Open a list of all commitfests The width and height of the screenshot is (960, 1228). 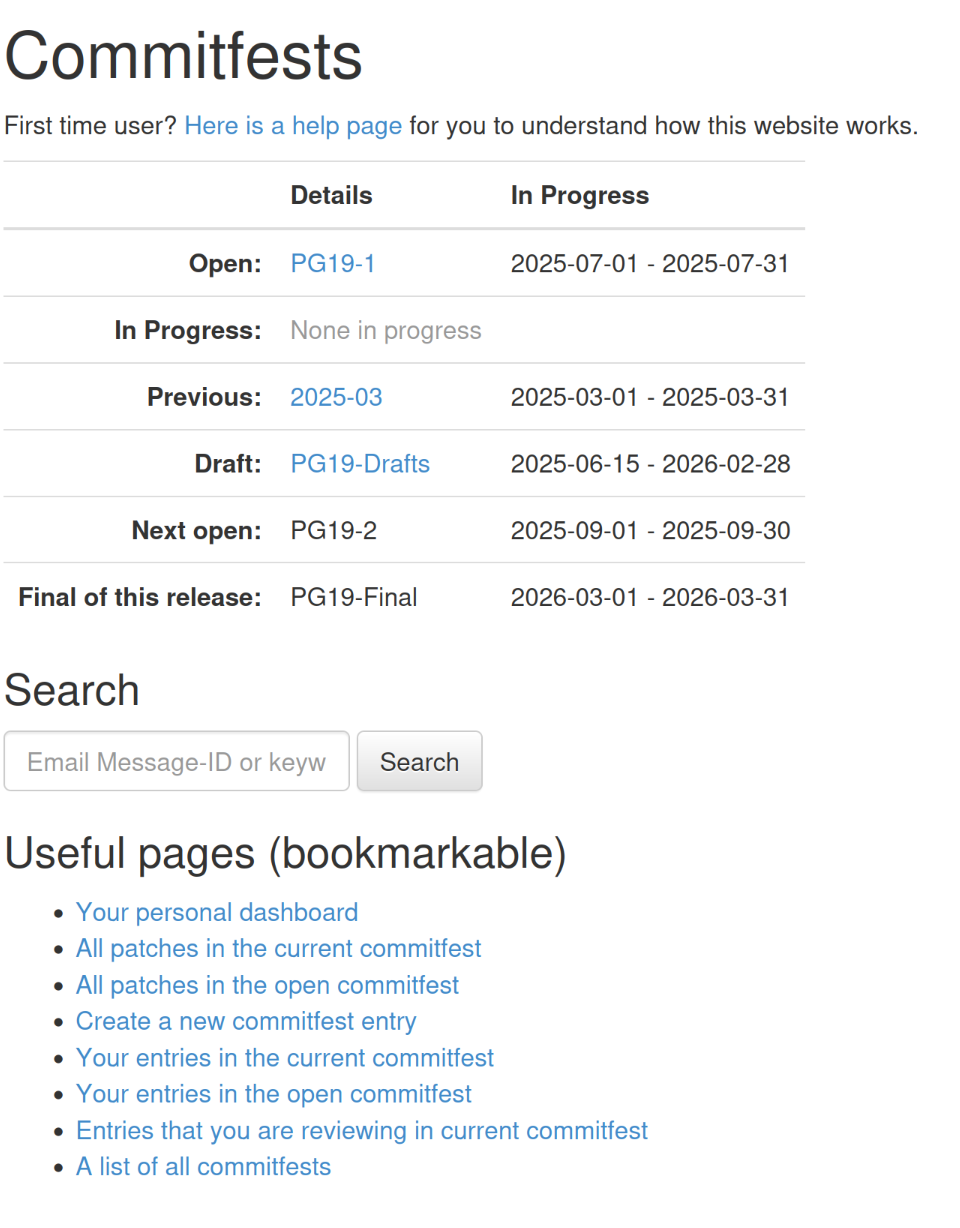[203, 1167]
